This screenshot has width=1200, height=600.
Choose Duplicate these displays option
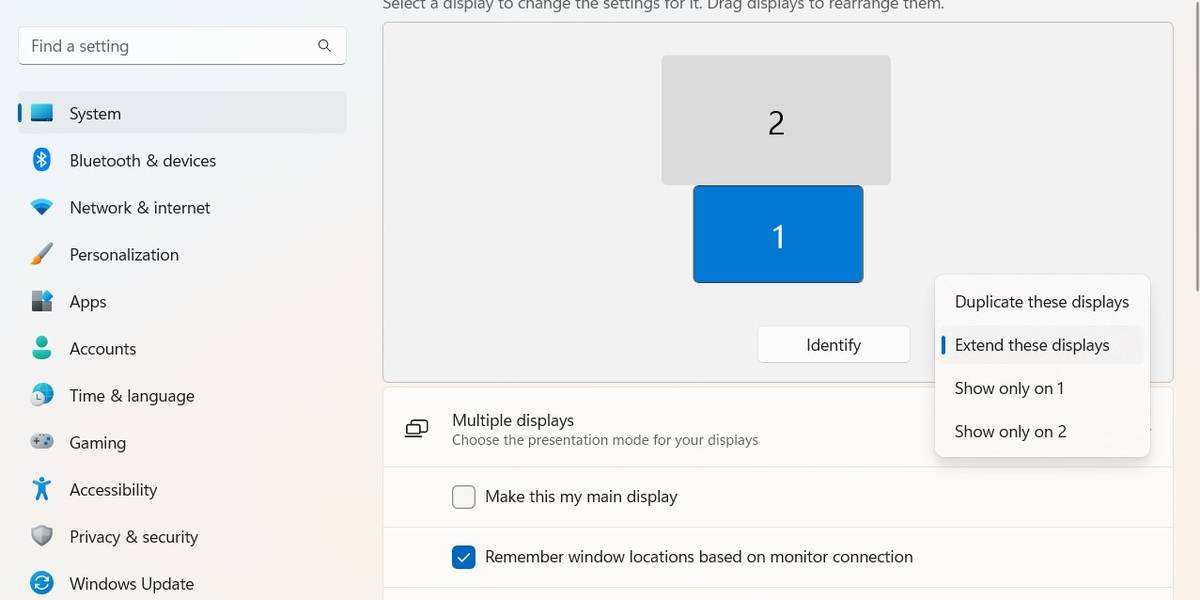coord(1041,302)
